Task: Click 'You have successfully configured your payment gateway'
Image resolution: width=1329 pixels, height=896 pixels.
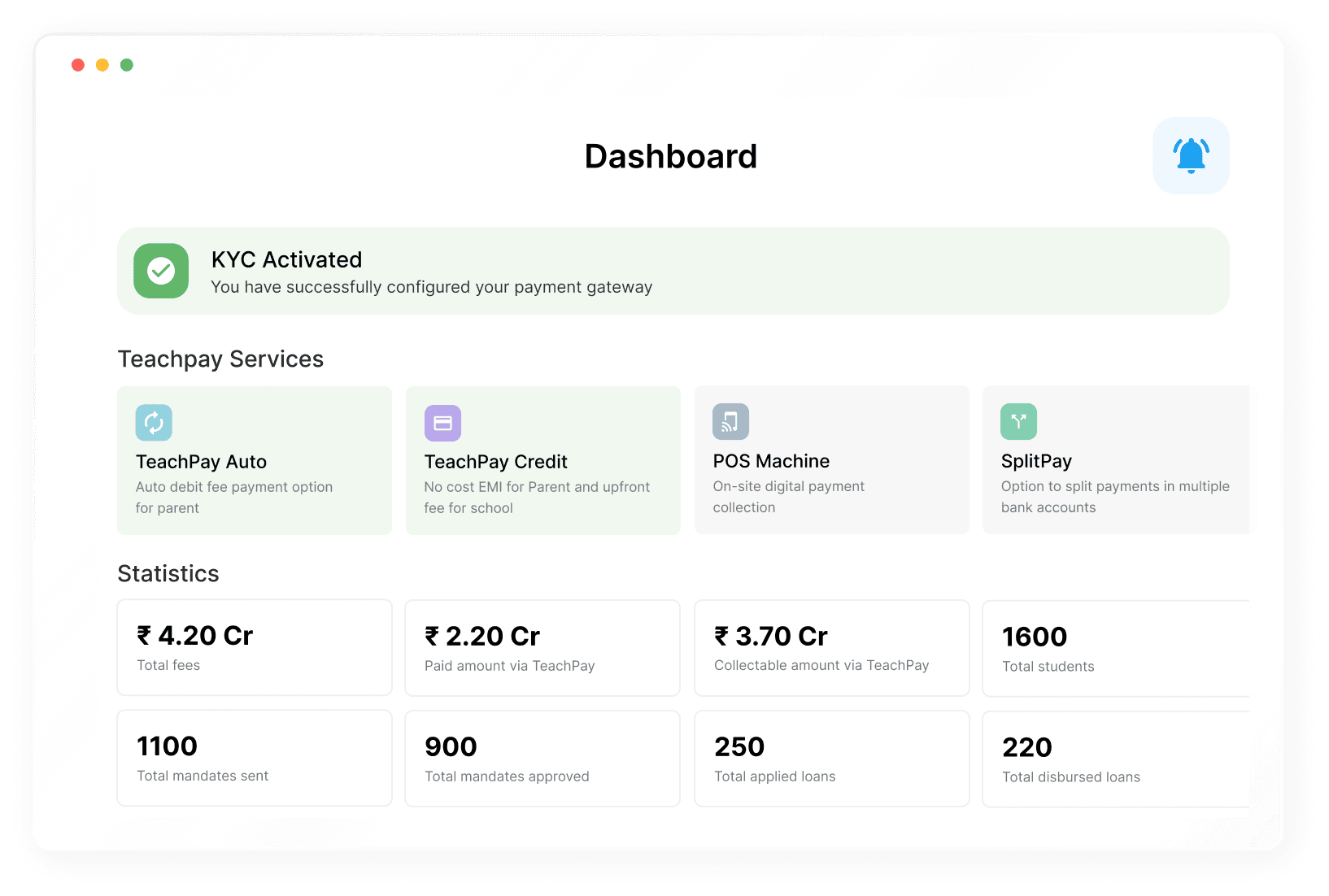Action: (432, 287)
